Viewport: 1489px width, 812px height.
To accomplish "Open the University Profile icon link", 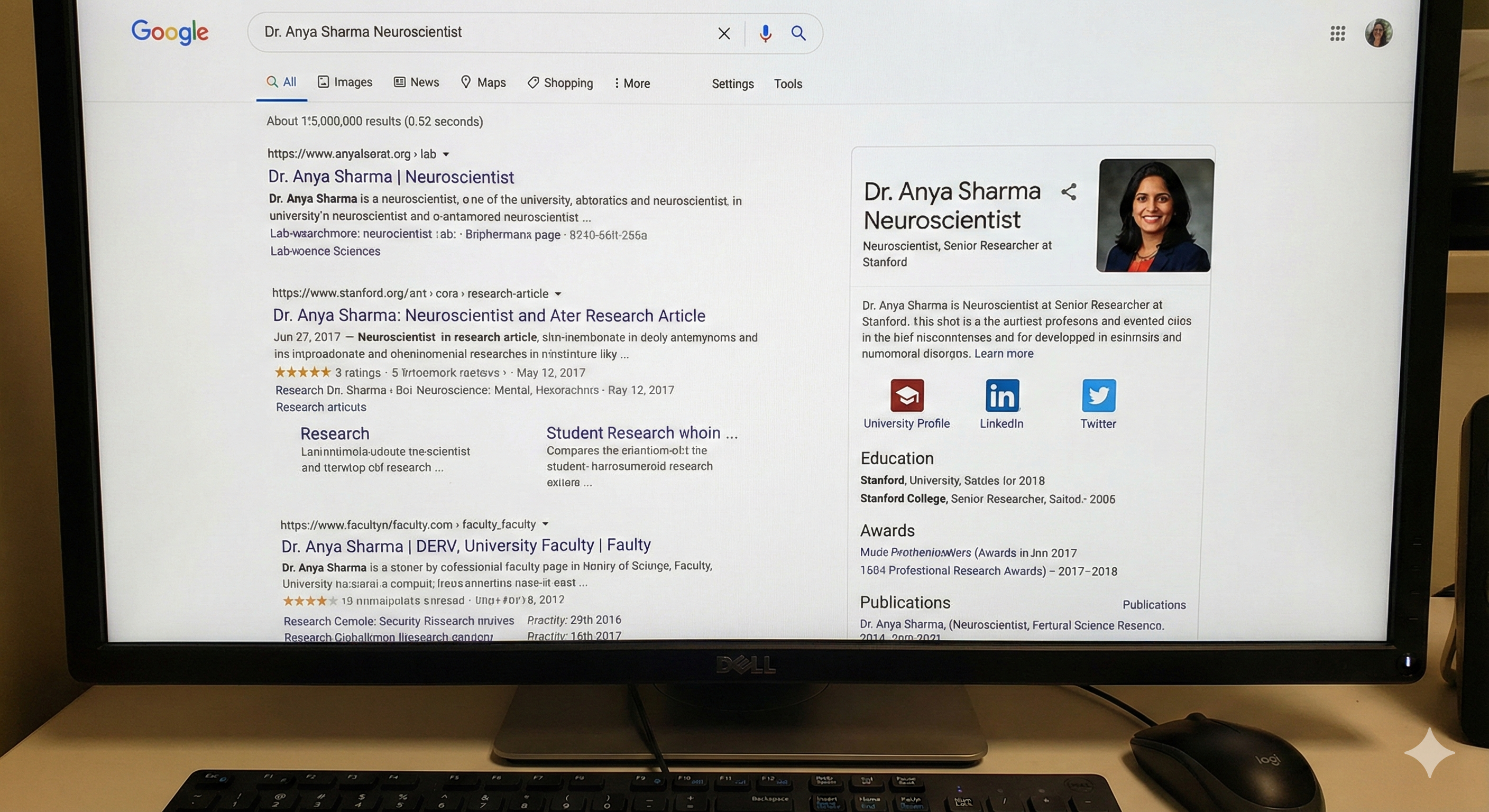I will [x=906, y=396].
